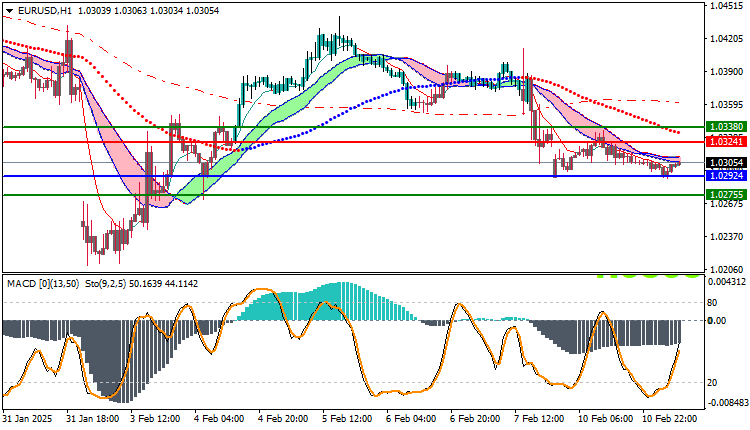Click the 1.03595 price scale value
750x430 pixels.
(x=727, y=104)
